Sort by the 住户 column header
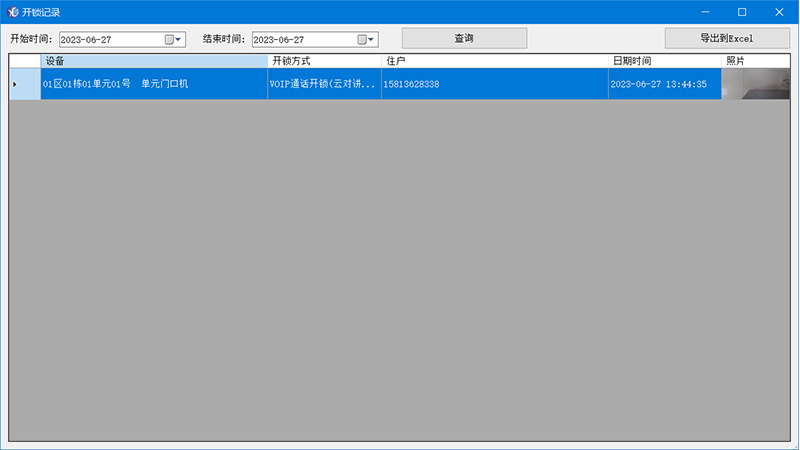 (x=495, y=61)
